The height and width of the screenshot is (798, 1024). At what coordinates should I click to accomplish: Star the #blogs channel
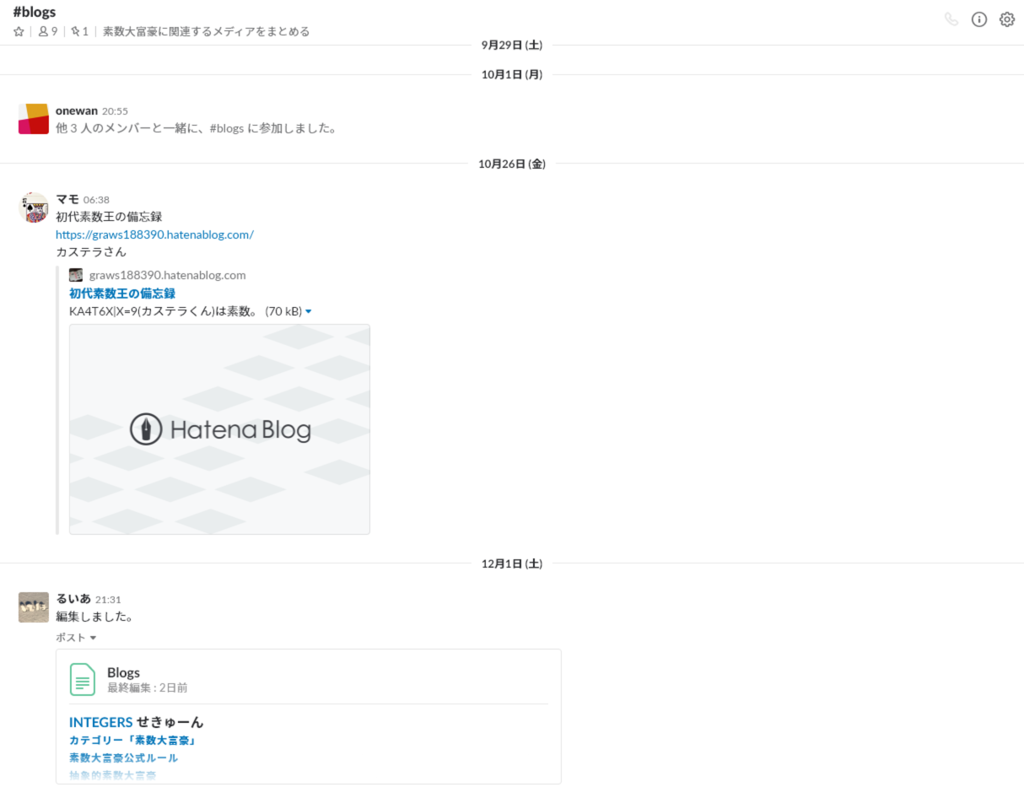pos(19,31)
